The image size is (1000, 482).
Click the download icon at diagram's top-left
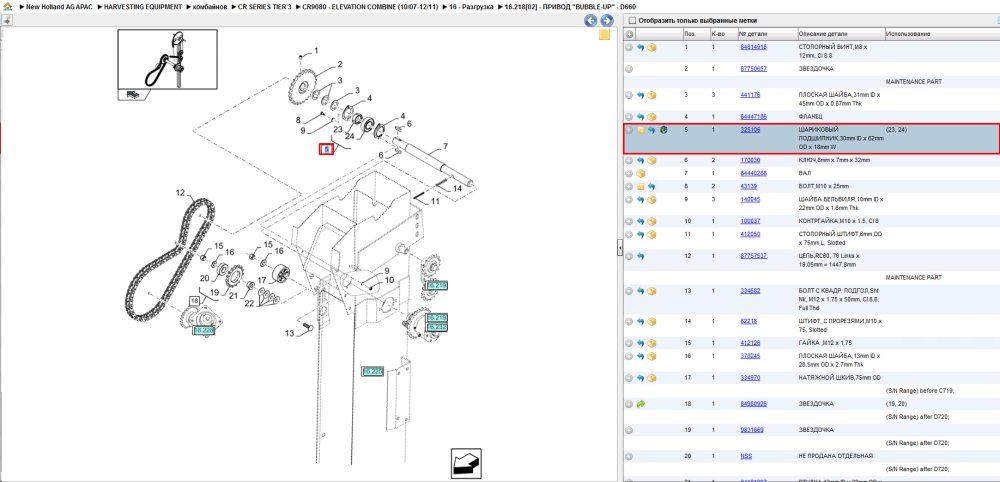tap(7, 20)
